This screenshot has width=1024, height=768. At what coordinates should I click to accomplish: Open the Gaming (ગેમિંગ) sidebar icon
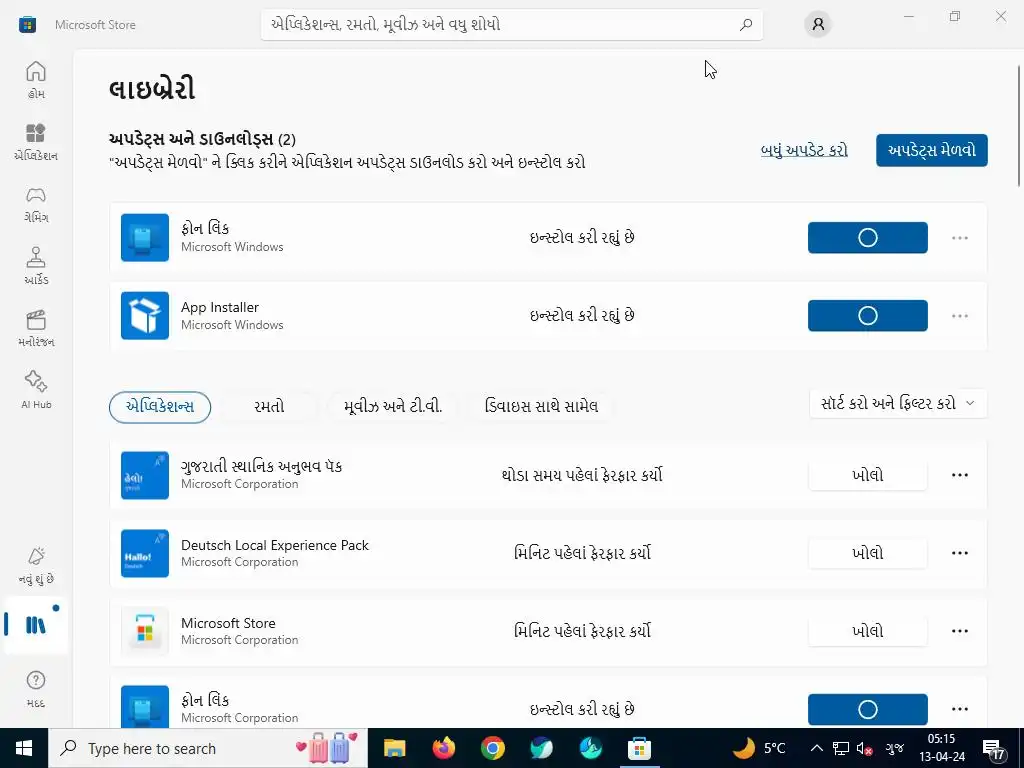point(36,204)
